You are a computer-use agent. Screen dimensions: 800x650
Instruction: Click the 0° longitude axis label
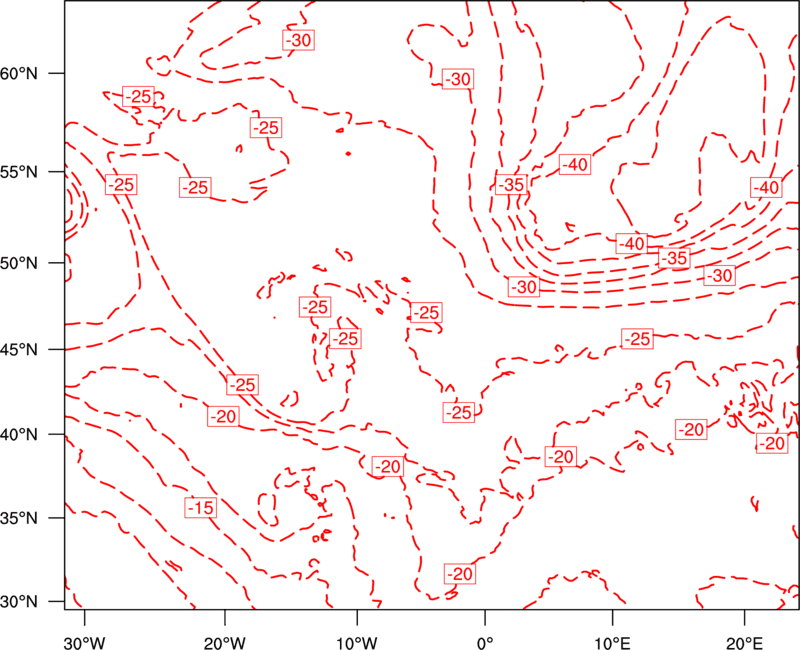click(485, 642)
